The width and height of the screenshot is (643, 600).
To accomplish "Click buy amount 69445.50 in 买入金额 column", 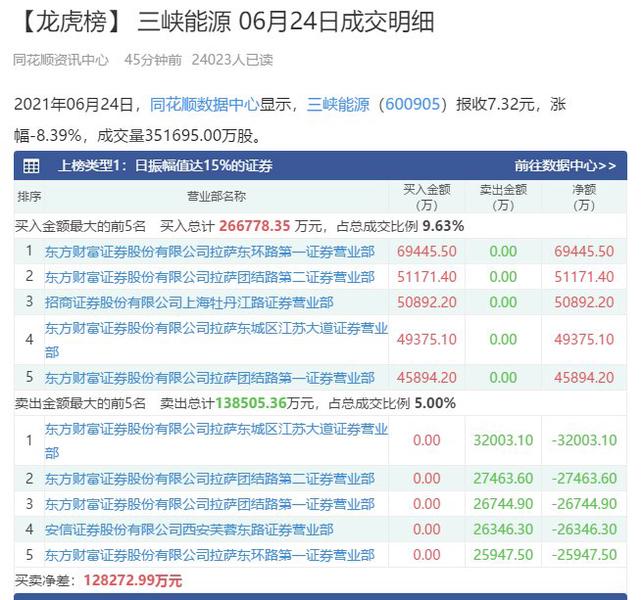I will 426,251.
